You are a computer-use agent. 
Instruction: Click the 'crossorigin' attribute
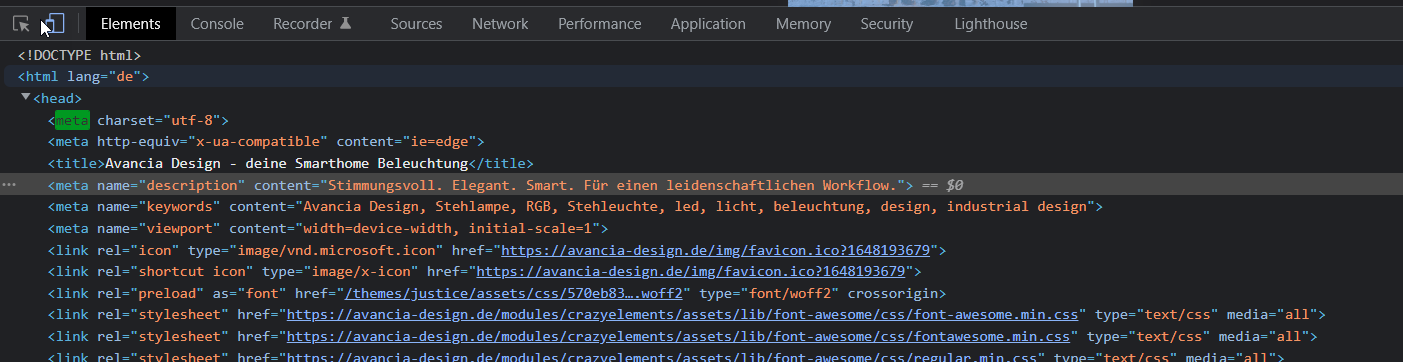pos(893,293)
